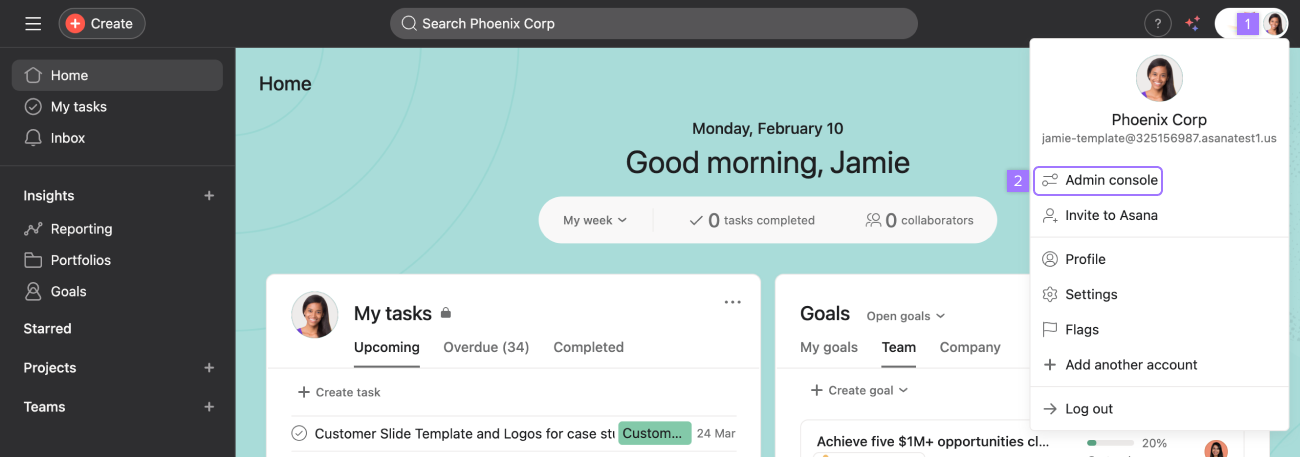
Task: Add new item with Insights plus button
Action: [209, 196]
